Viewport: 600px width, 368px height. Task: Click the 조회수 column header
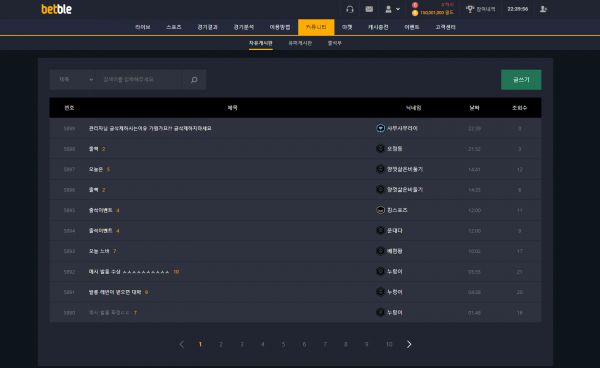(519, 108)
